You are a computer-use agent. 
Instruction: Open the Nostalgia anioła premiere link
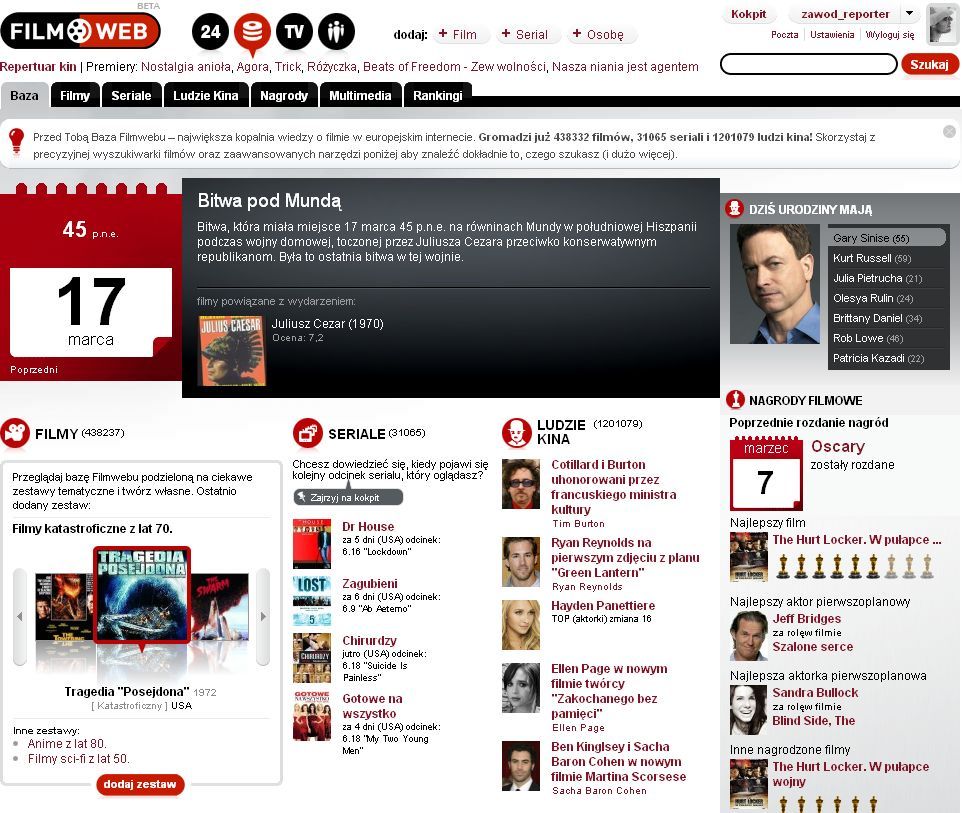[x=187, y=67]
